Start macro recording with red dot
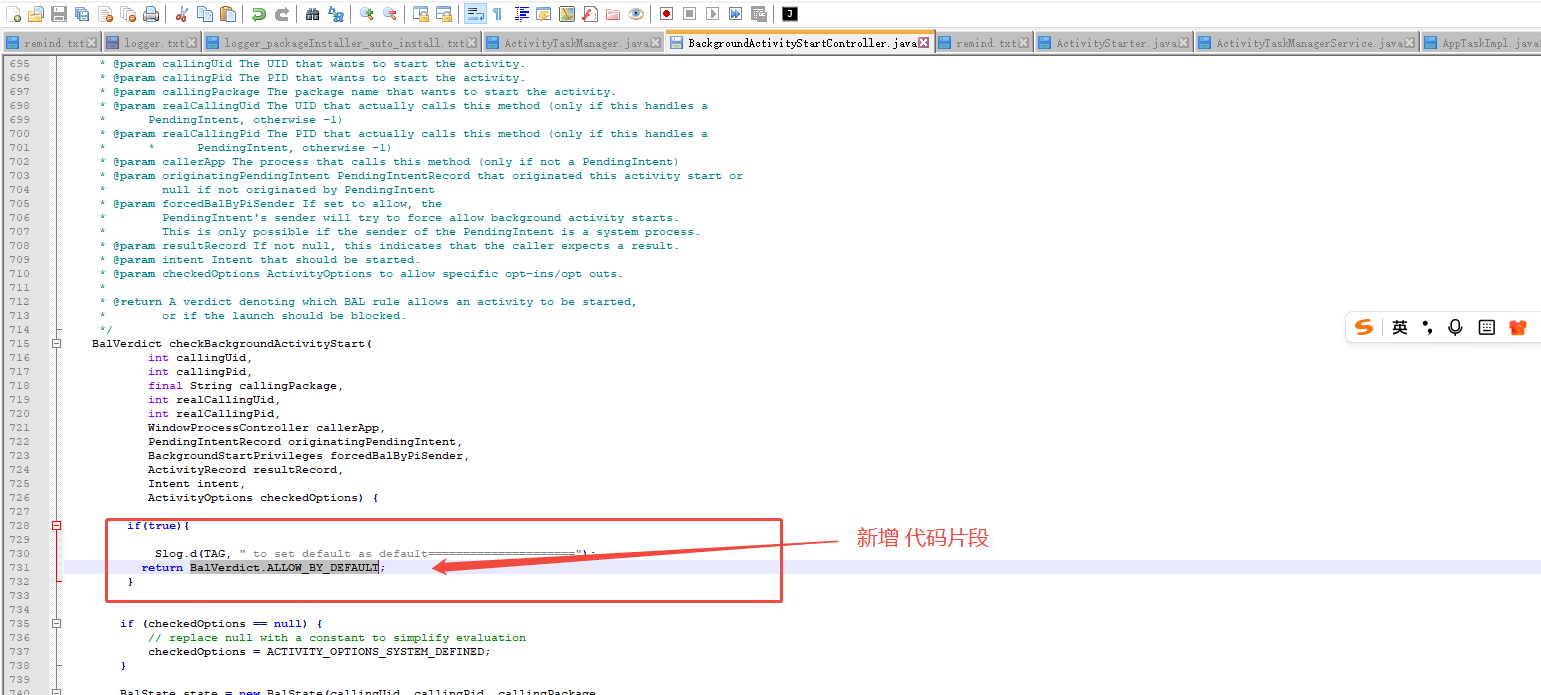The height and width of the screenshot is (695, 1541). tap(666, 14)
